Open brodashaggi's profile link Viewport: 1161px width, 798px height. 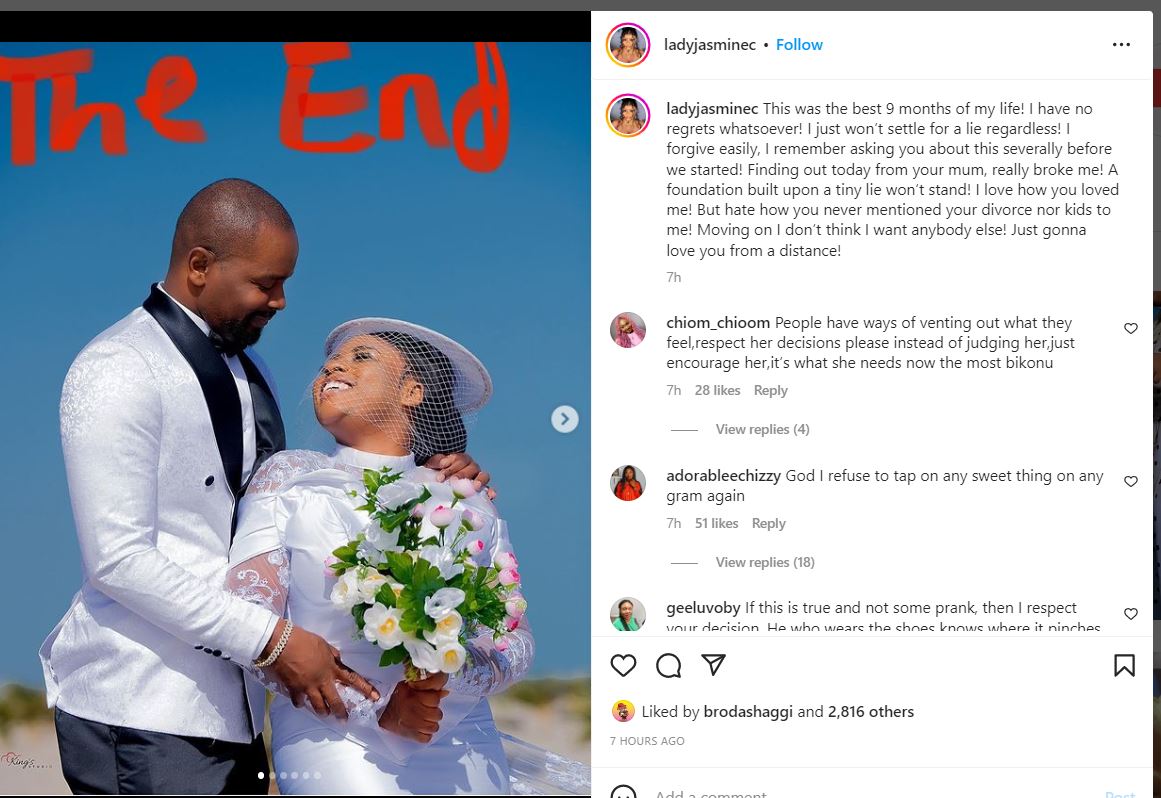(748, 711)
